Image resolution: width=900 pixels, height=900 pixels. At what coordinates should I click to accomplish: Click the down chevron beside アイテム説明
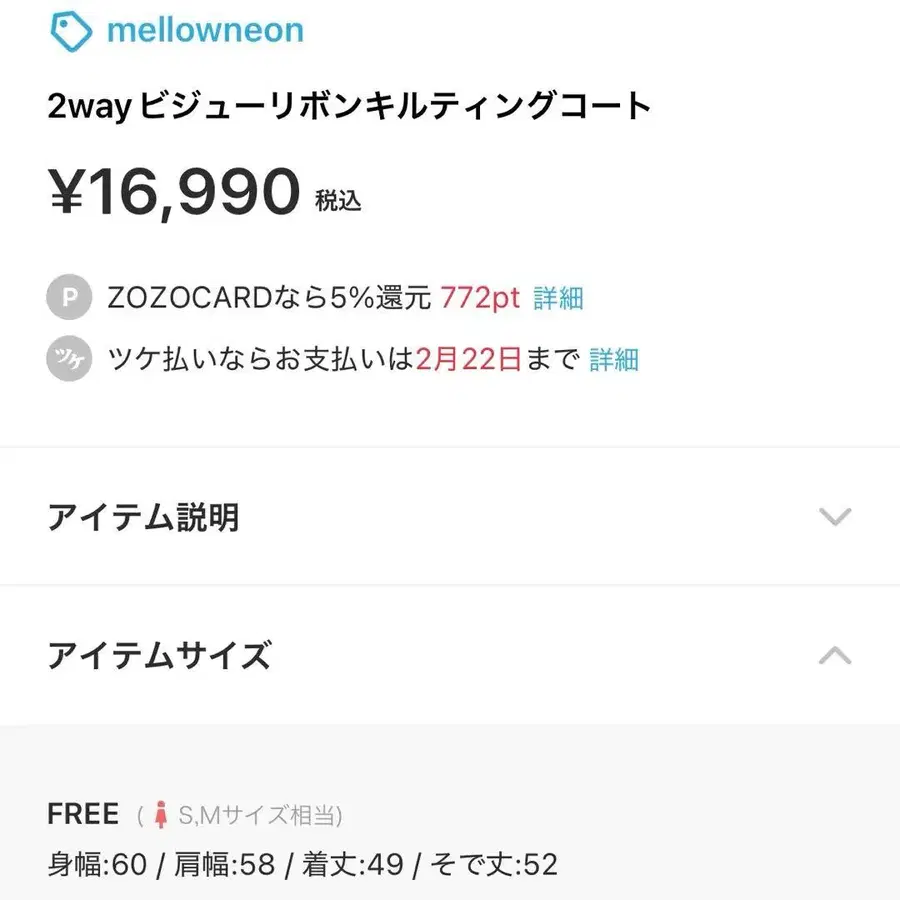(x=834, y=518)
